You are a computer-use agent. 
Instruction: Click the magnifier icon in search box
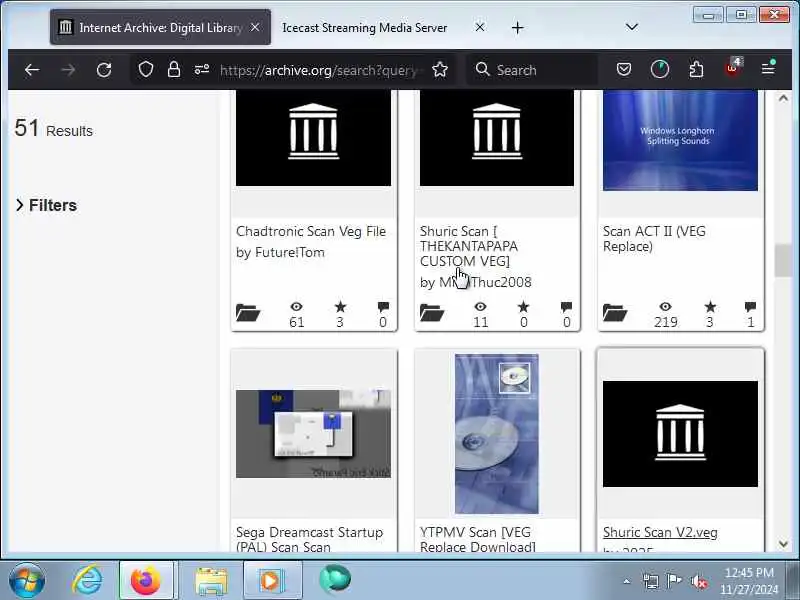click(482, 69)
